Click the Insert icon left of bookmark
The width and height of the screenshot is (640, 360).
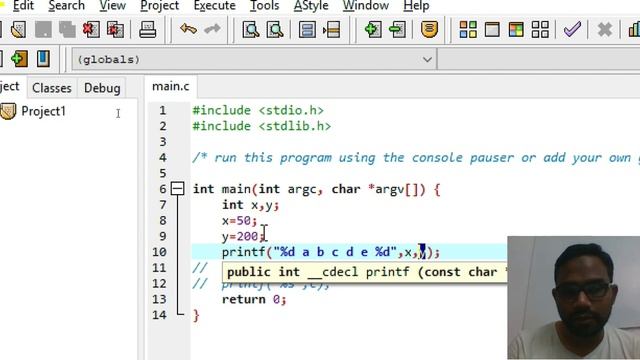click(19, 59)
